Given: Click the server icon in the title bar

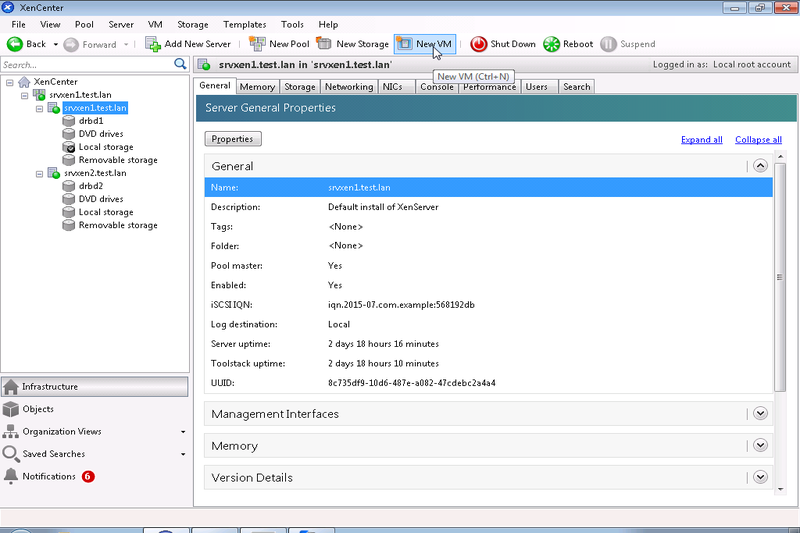Looking at the screenshot, I should pos(204,65).
